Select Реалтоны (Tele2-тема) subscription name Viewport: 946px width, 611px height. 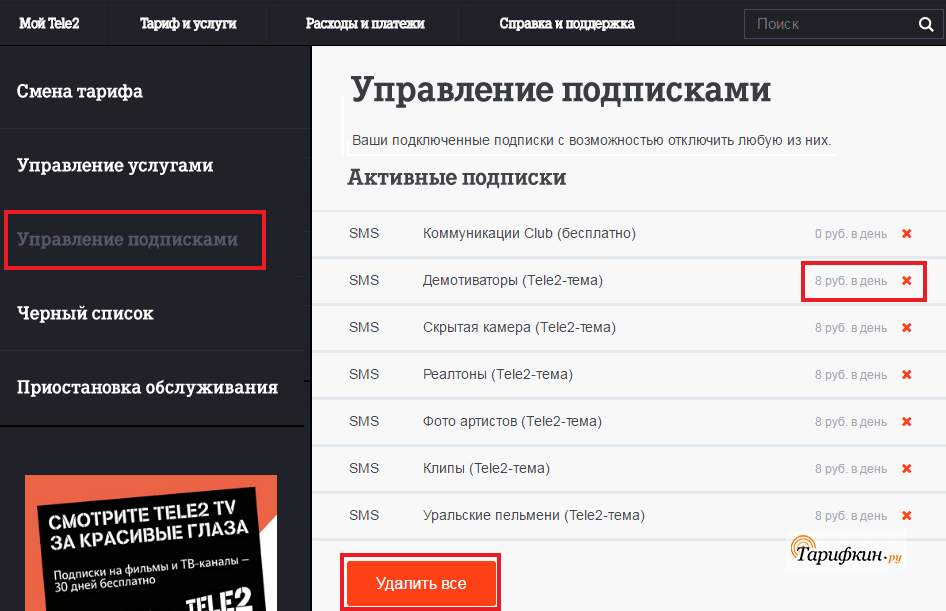coord(498,375)
